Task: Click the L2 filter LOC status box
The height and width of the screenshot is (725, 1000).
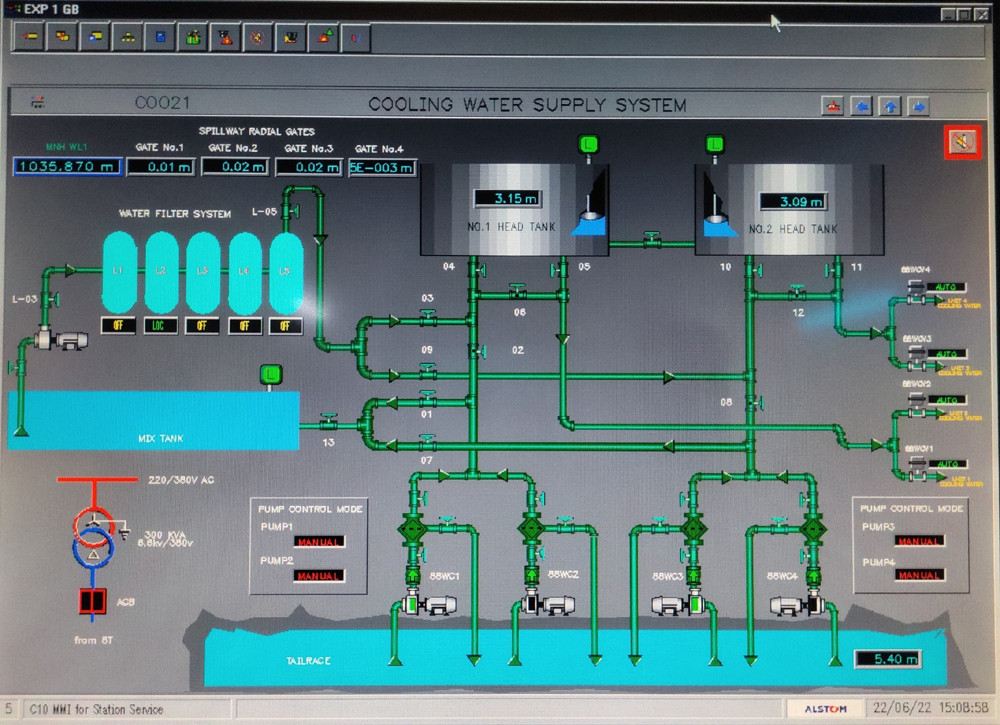Action: tap(159, 326)
